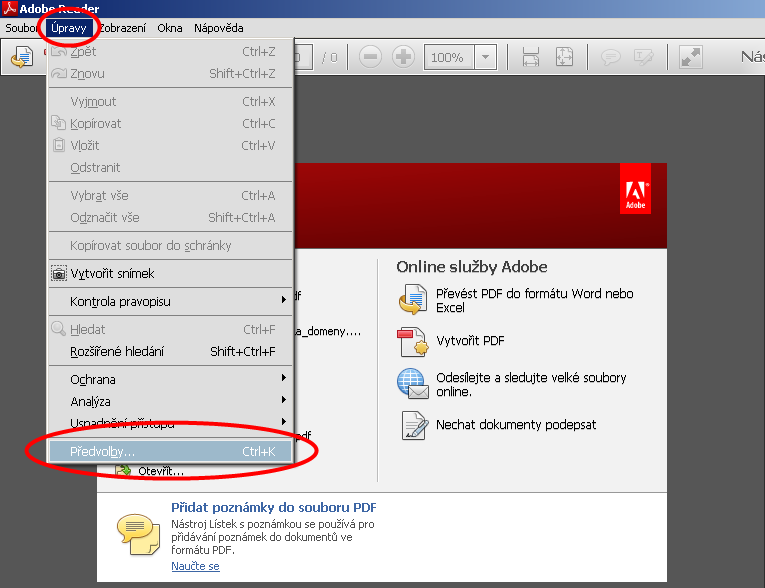Screen dimensions: 765x588
Task: Open the Zobrazení menu
Action: click(x=122, y=28)
